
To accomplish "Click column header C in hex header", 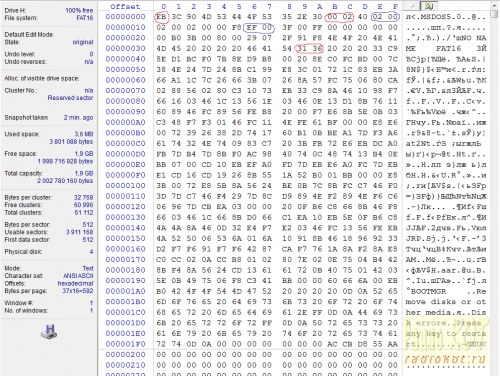I will point(350,6).
